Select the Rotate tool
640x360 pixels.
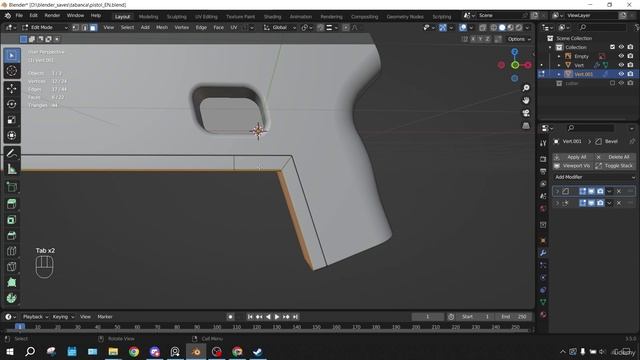(x=12, y=104)
